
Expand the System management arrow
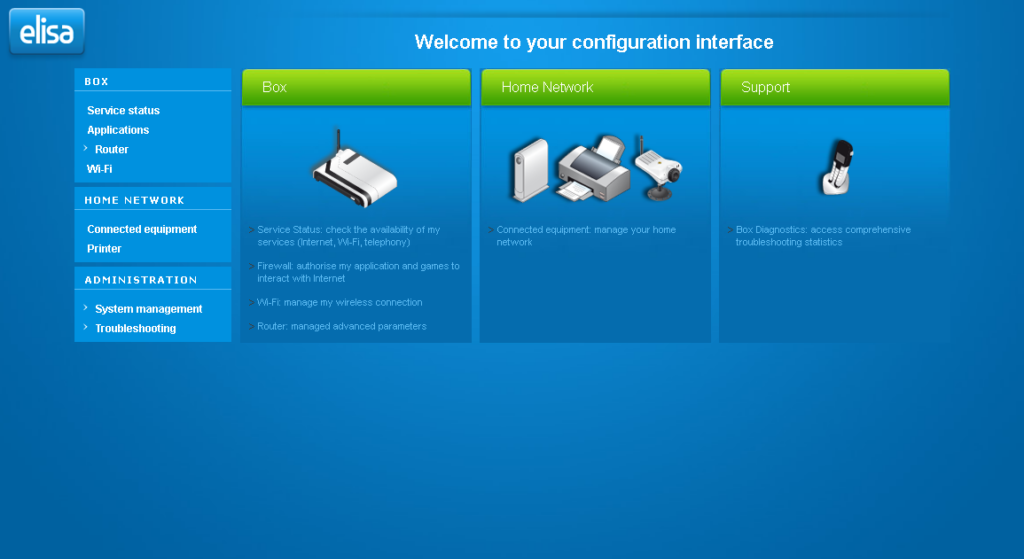(87, 308)
